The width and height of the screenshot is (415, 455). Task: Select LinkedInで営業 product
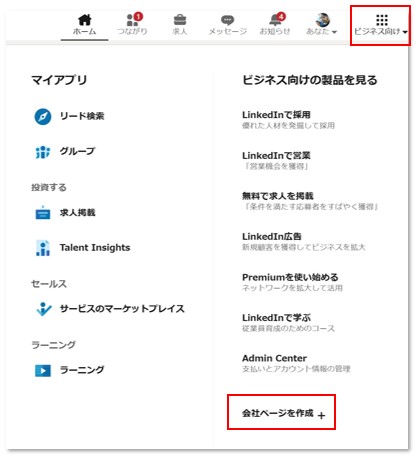pyautogui.click(x=276, y=156)
